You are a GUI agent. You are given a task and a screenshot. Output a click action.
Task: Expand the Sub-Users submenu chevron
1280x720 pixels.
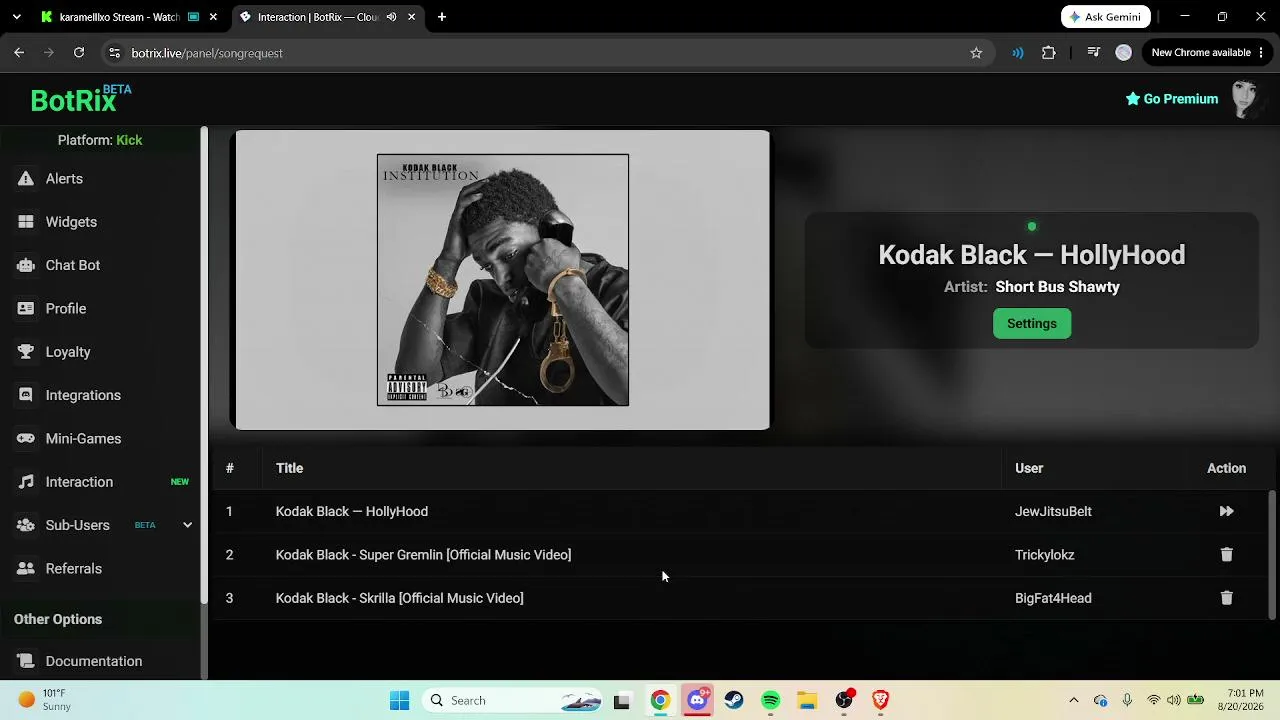187,525
